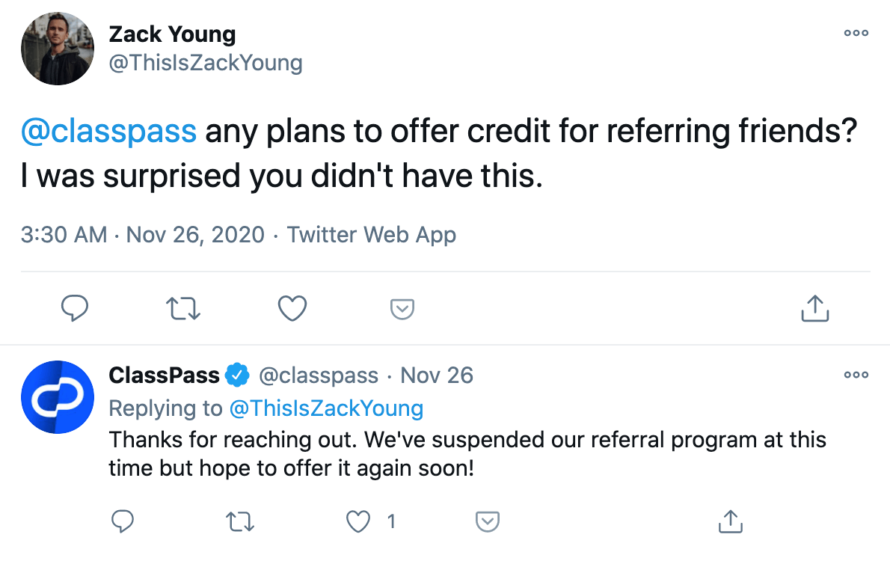The height and width of the screenshot is (561, 890).
Task: Open the ClassPass profile avatar
Action: [x=56, y=396]
